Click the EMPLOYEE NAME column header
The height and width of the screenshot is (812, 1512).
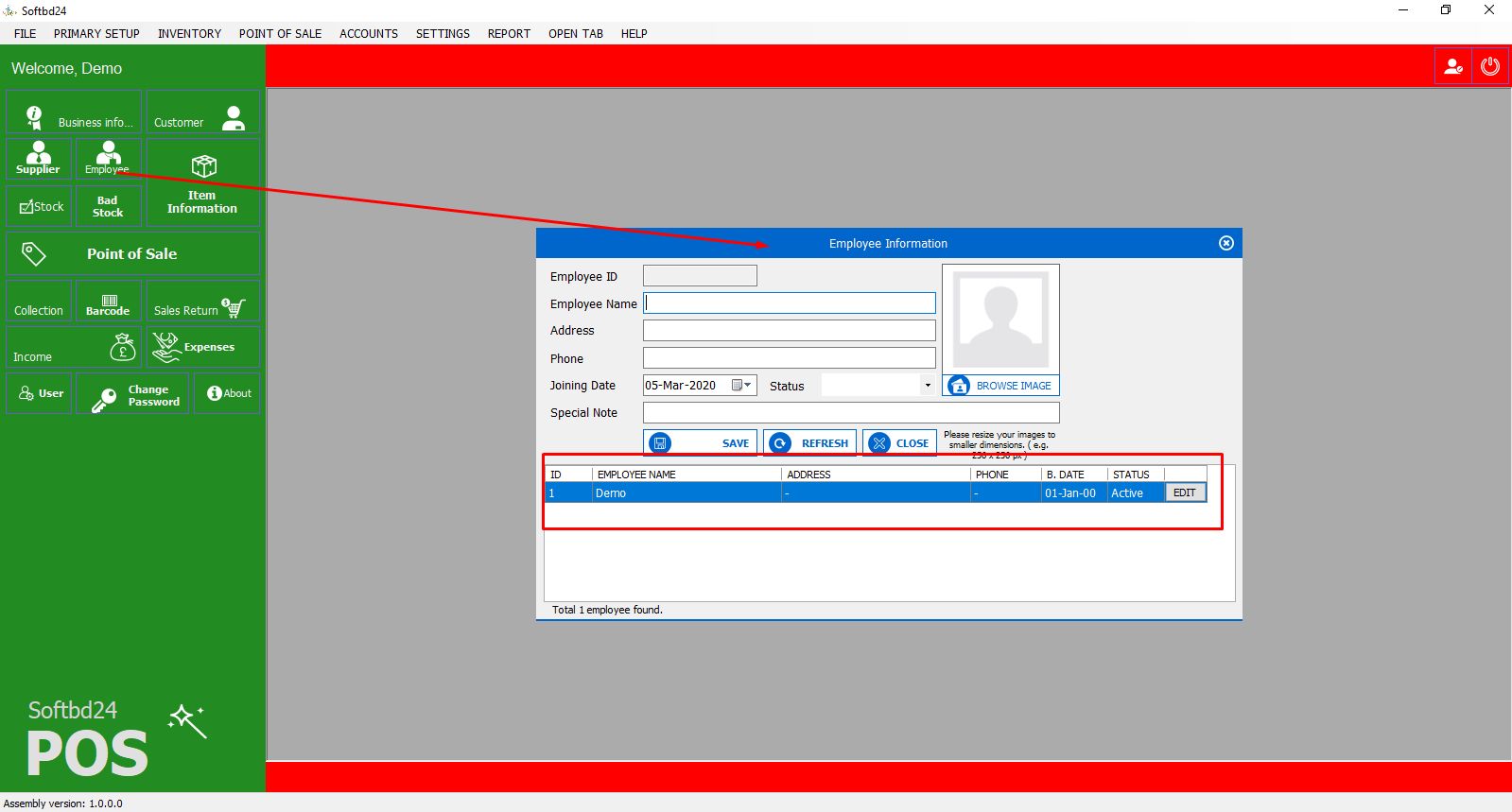click(x=686, y=474)
